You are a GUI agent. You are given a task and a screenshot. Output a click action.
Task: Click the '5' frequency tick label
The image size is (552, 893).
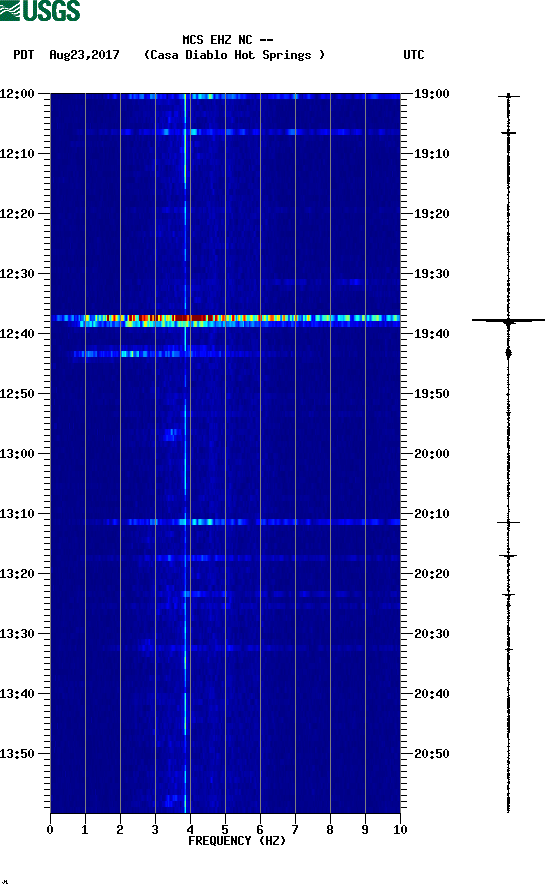(x=225, y=830)
